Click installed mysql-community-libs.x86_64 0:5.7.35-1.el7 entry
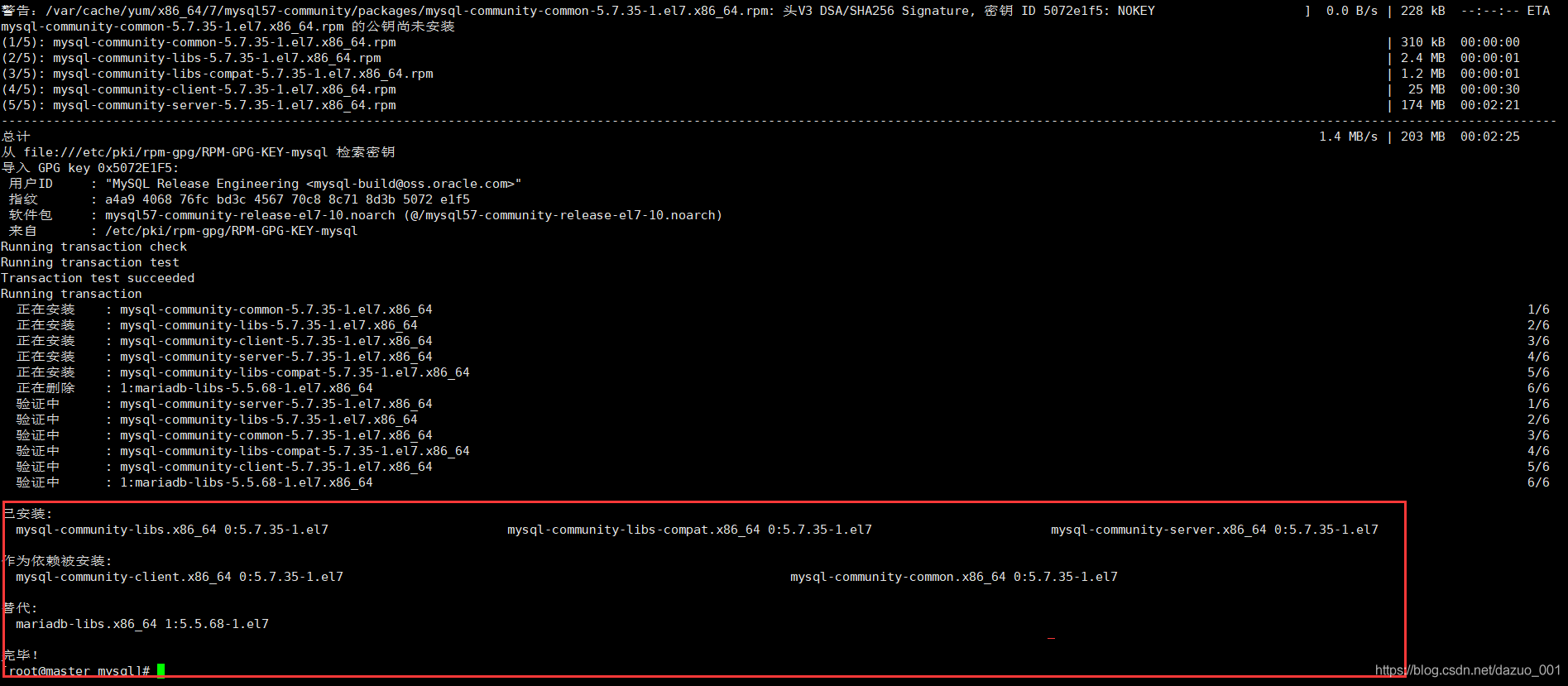The height and width of the screenshot is (686, 1568). coord(172,530)
